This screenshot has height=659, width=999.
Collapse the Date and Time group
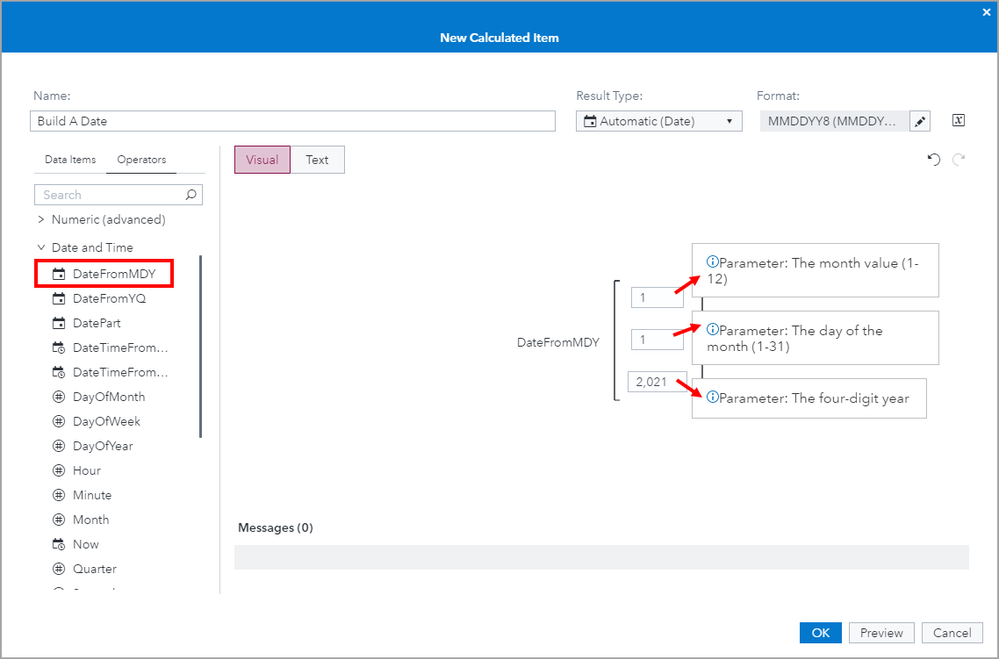pyautogui.click(x=41, y=247)
